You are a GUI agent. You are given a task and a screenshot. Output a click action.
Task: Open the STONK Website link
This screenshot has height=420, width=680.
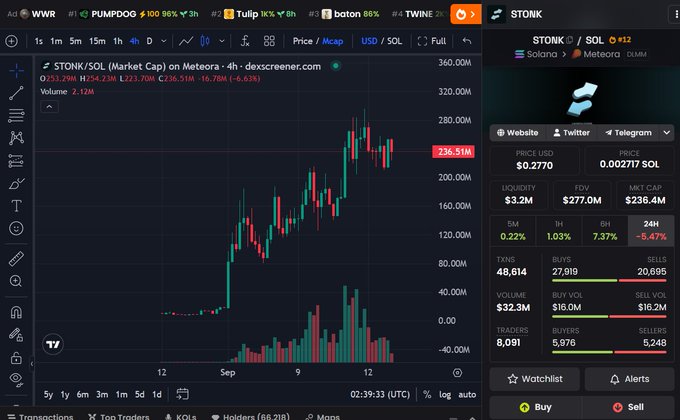coord(517,133)
